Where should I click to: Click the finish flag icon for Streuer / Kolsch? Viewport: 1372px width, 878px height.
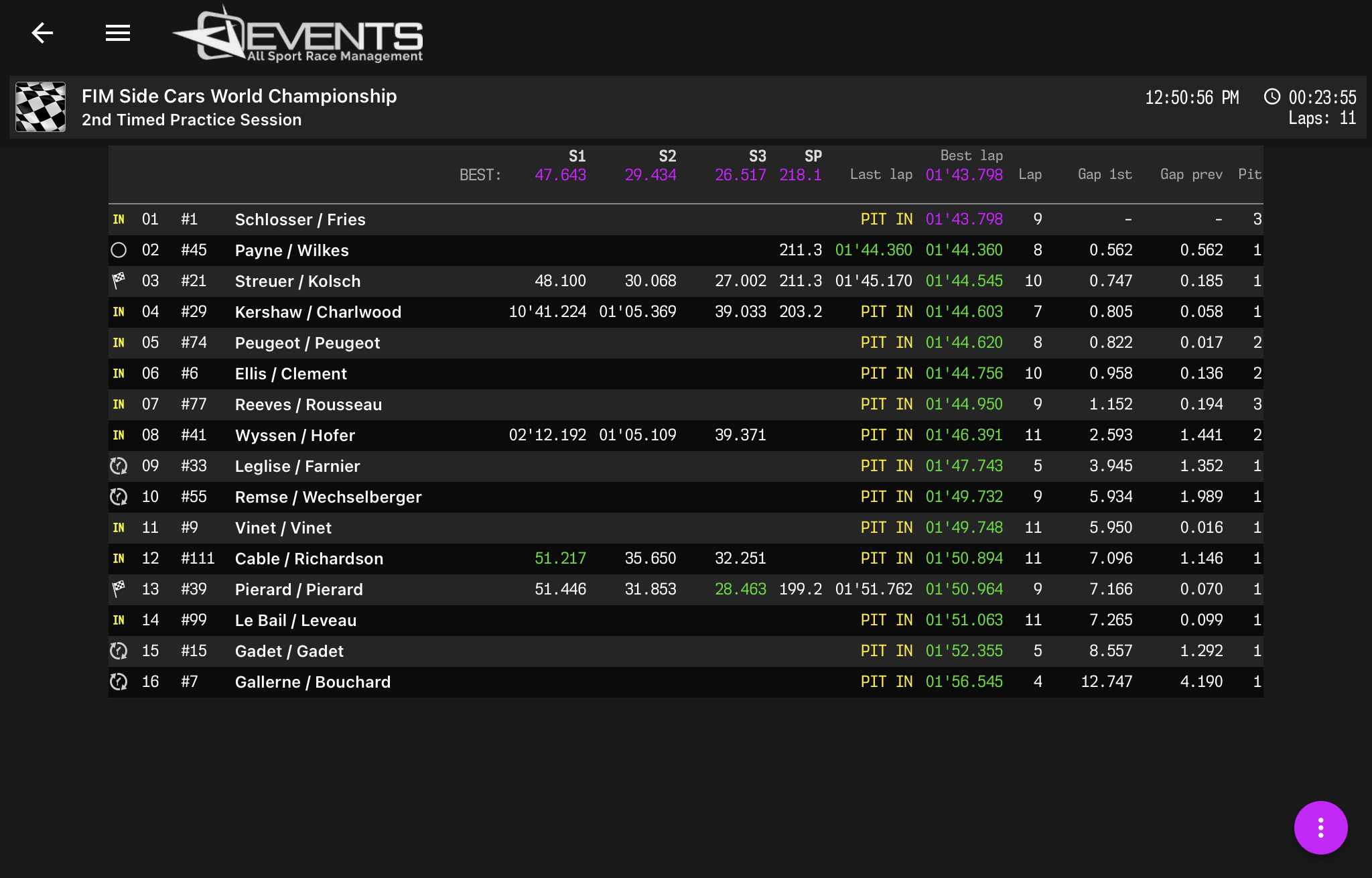[119, 281]
